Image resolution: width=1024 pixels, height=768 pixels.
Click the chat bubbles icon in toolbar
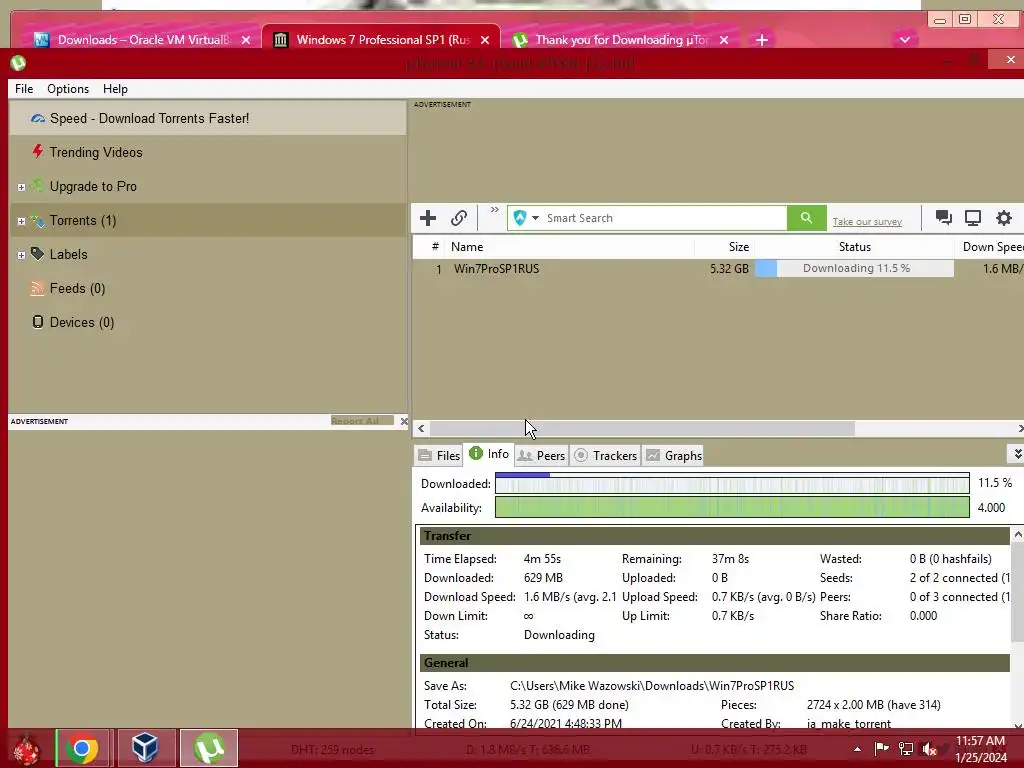(x=943, y=217)
